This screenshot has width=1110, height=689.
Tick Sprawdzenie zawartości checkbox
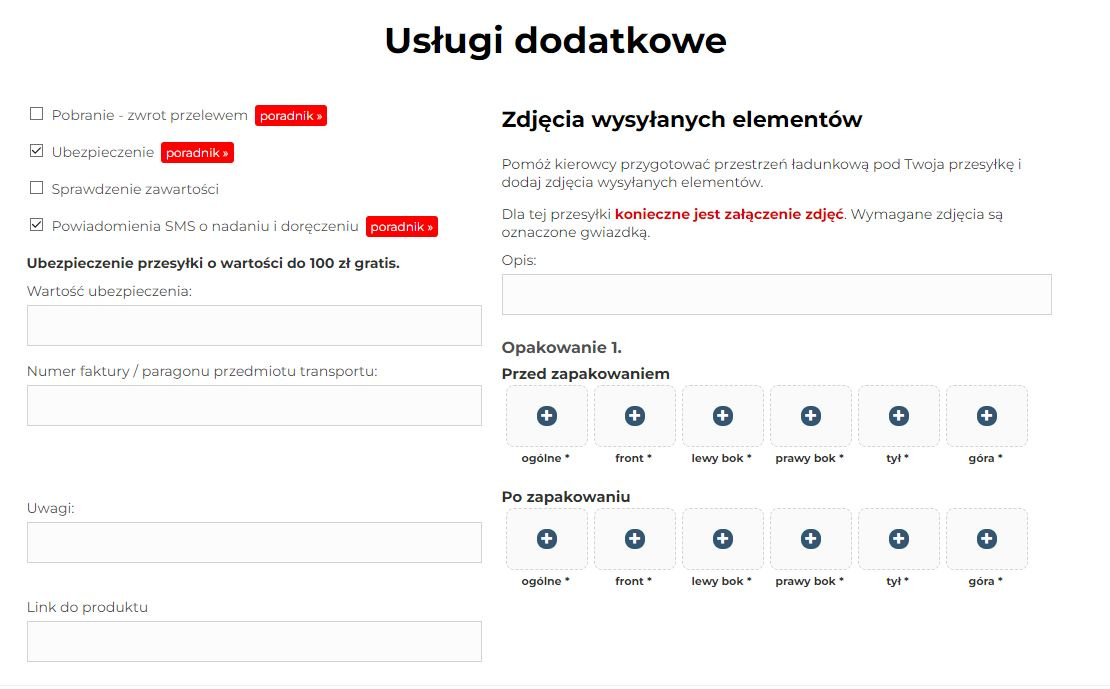(37, 188)
